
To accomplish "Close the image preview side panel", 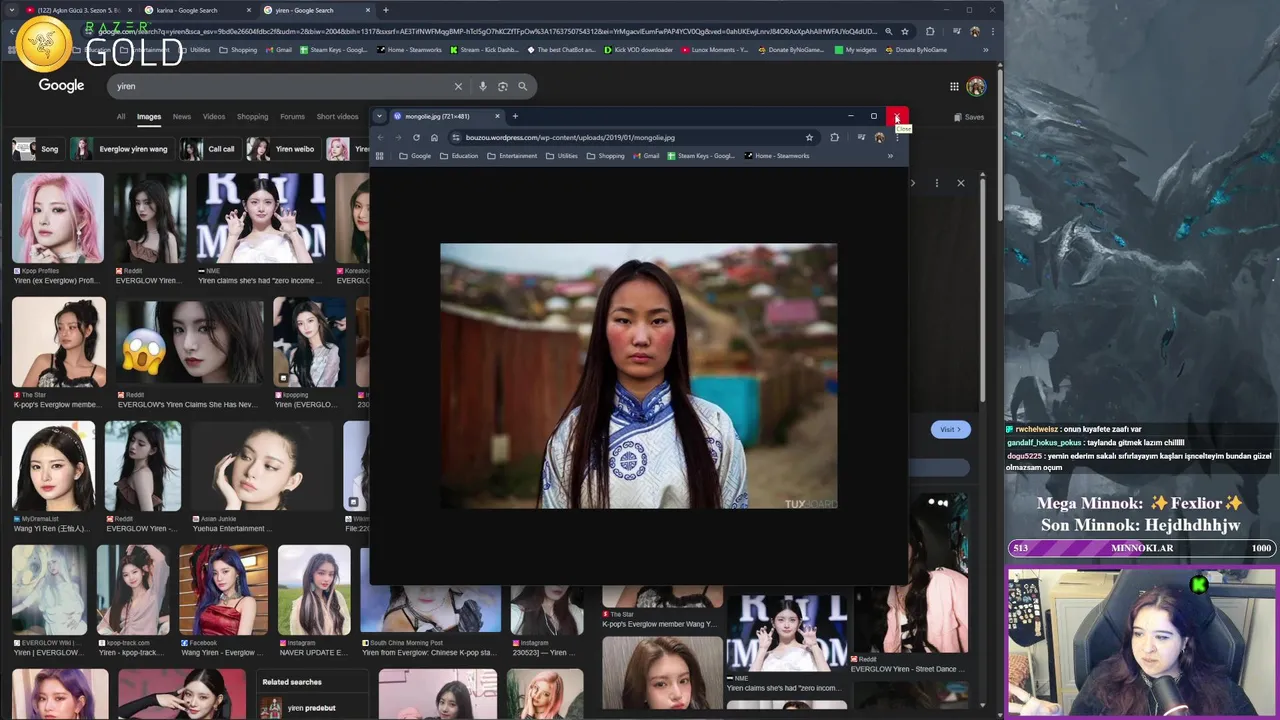I will coord(961,183).
